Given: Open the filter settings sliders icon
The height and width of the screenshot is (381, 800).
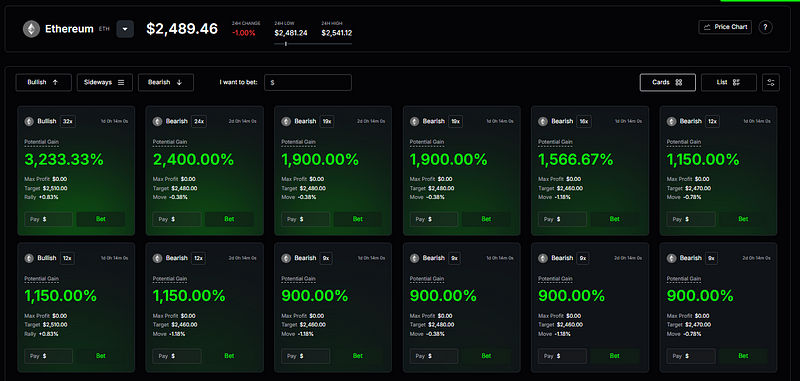Looking at the screenshot, I should pos(770,82).
